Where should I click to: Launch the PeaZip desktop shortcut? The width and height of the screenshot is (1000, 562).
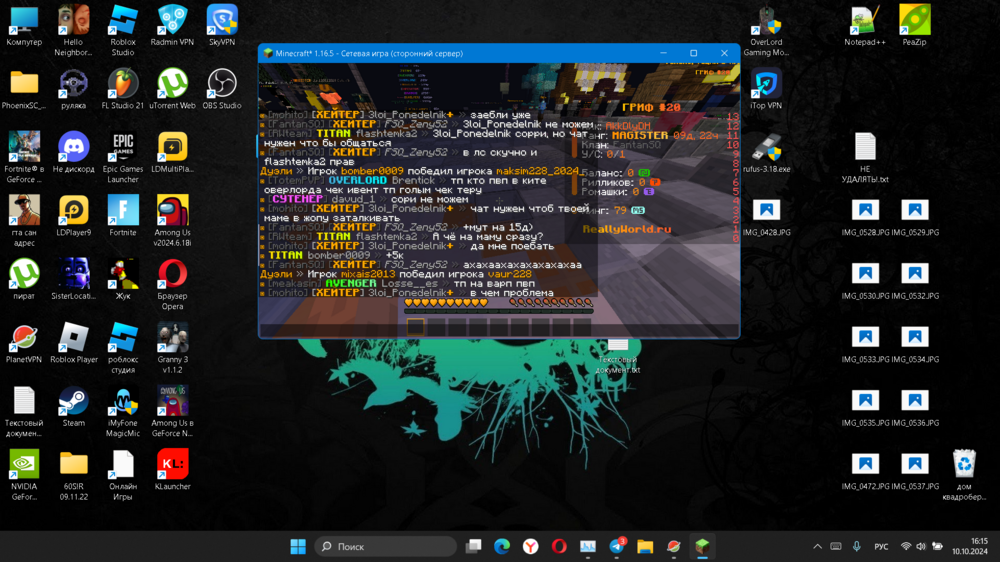[914, 26]
